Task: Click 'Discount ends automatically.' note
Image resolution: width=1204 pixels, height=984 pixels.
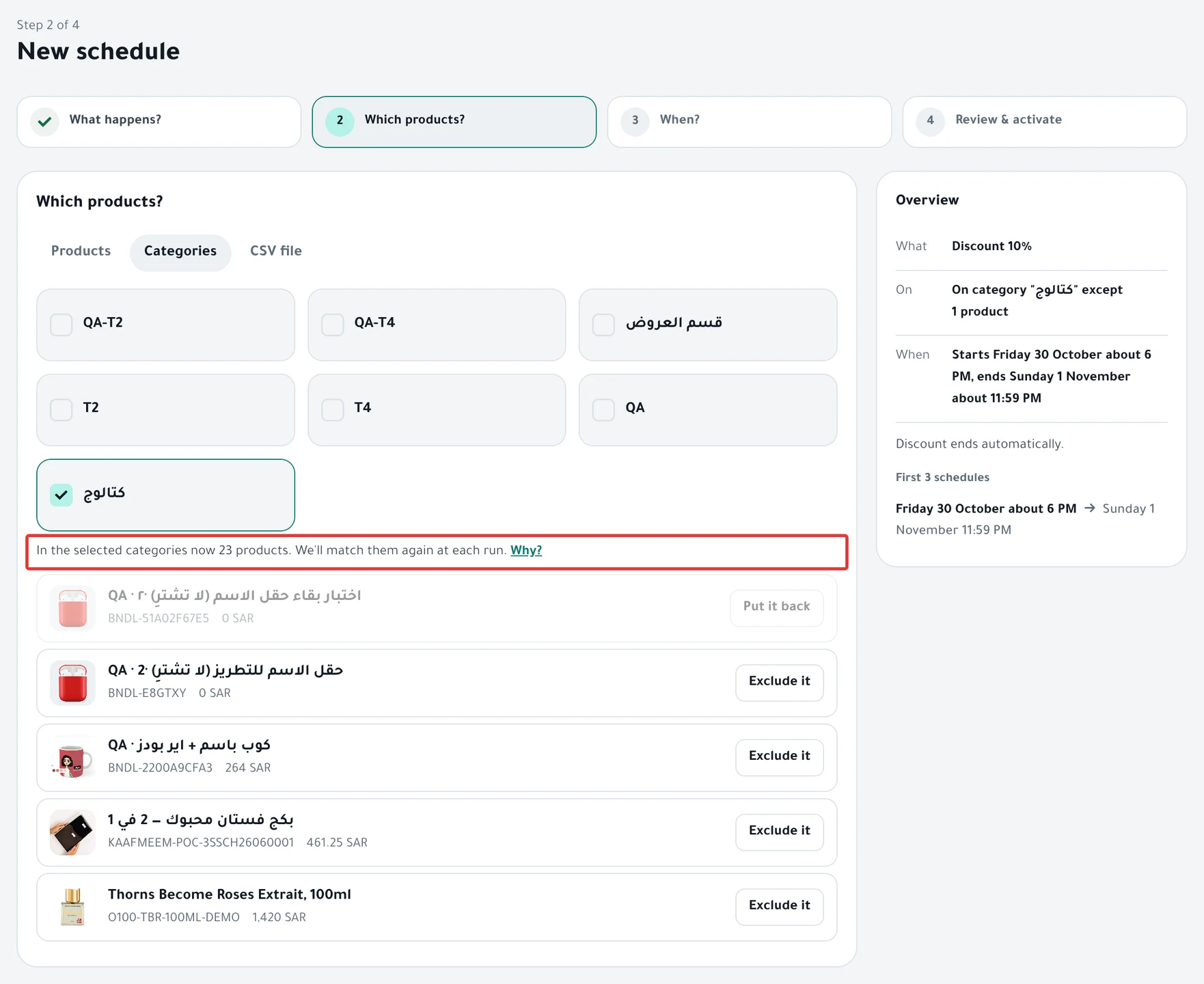Action: click(x=980, y=444)
